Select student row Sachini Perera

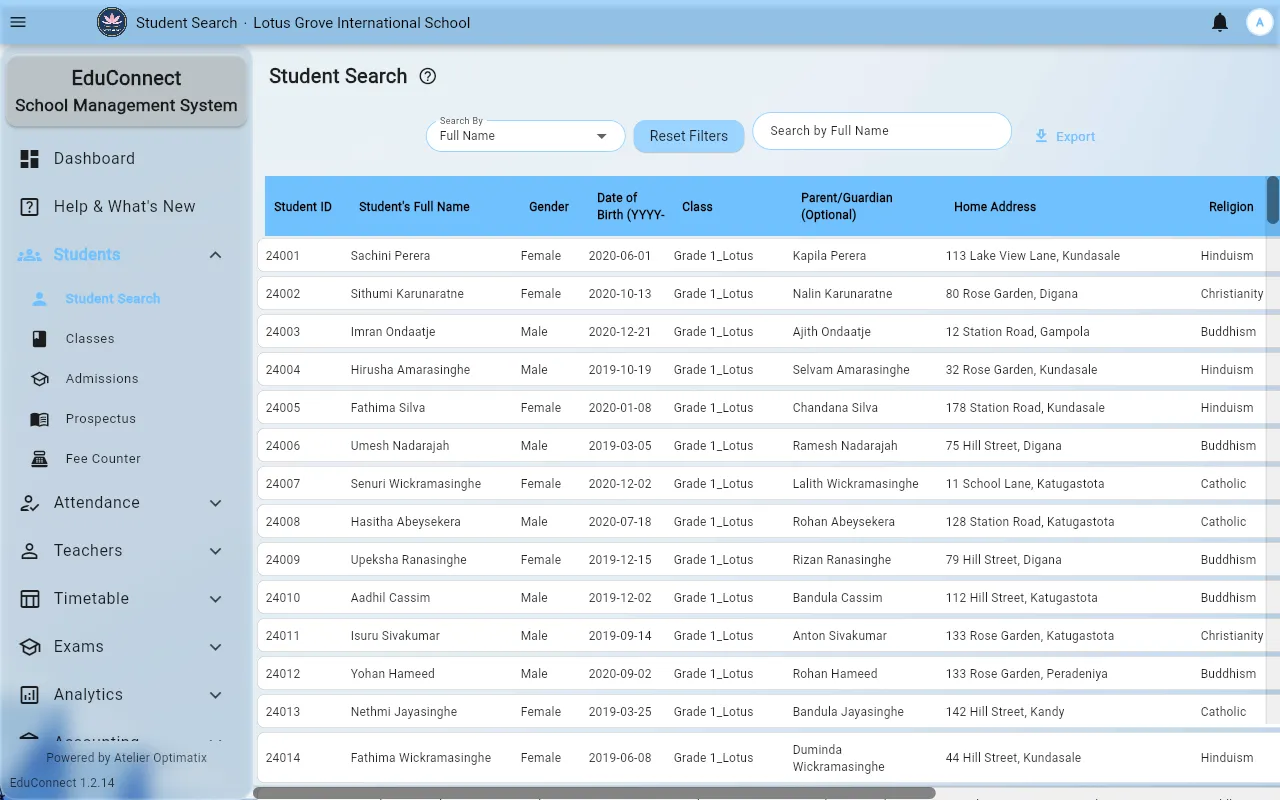click(768, 256)
